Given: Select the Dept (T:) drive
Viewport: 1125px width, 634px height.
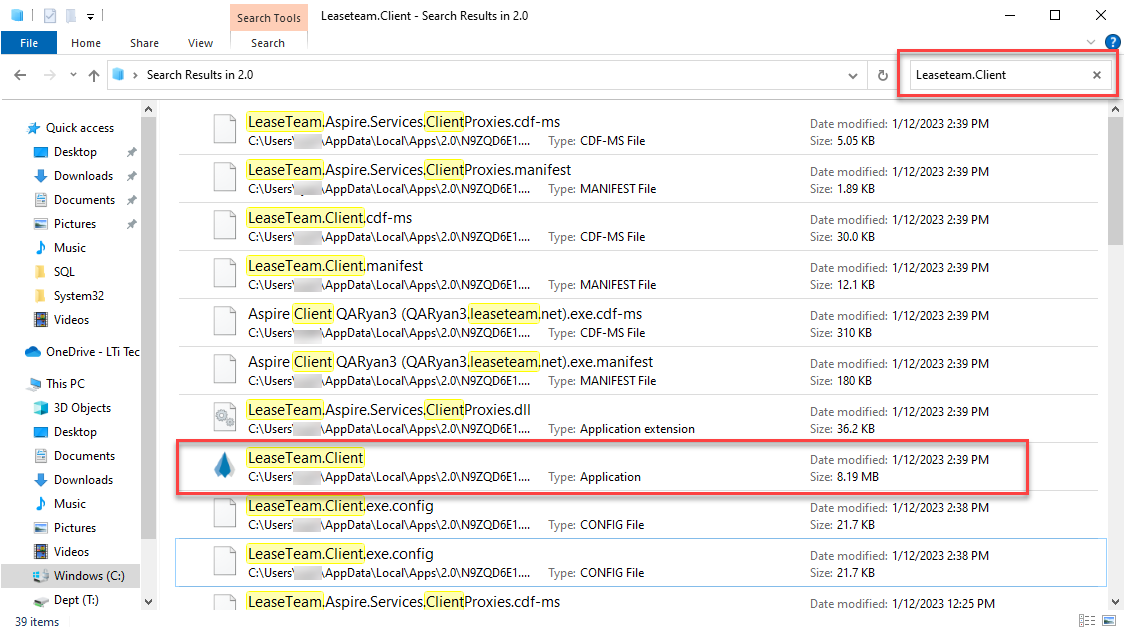Looking at the screenshot, I should [x=75, y=600].
